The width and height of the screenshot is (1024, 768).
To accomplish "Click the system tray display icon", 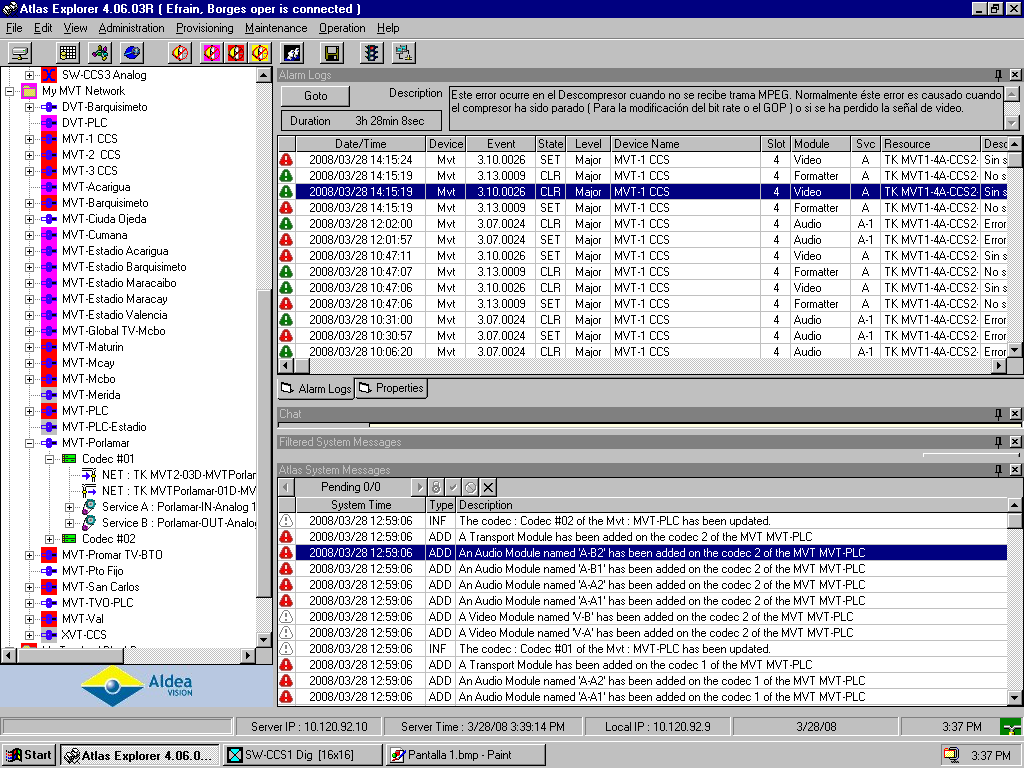I will (952, 756).
